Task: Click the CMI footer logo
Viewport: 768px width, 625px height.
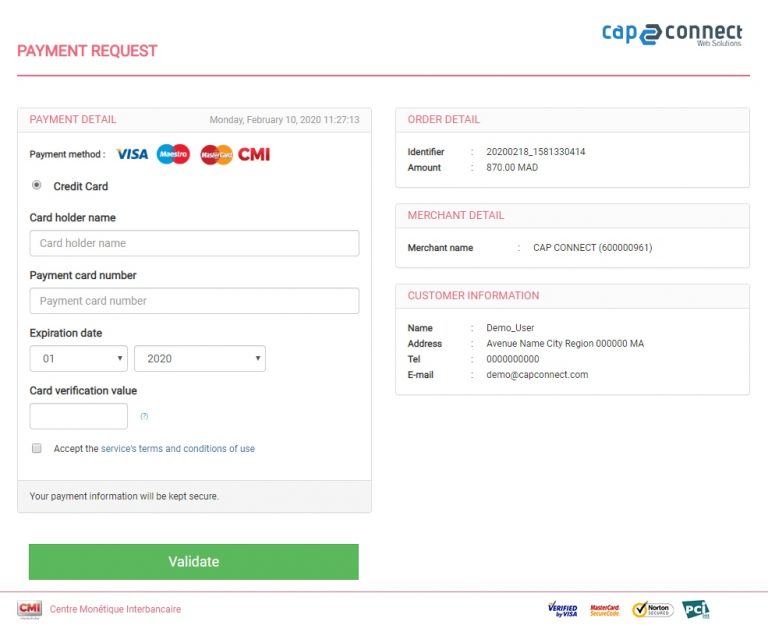Action: (29, 608)
